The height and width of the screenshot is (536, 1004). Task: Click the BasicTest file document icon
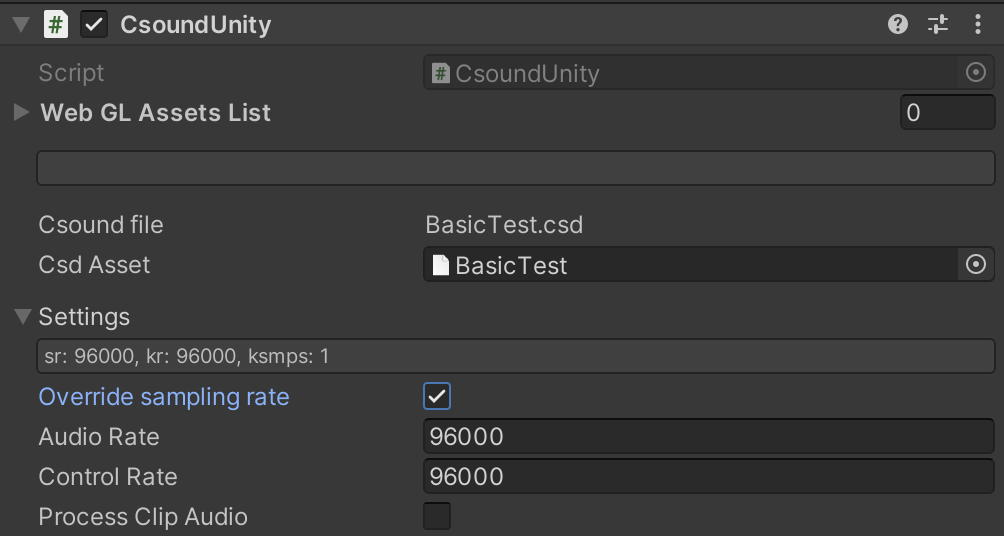[441, 265]
